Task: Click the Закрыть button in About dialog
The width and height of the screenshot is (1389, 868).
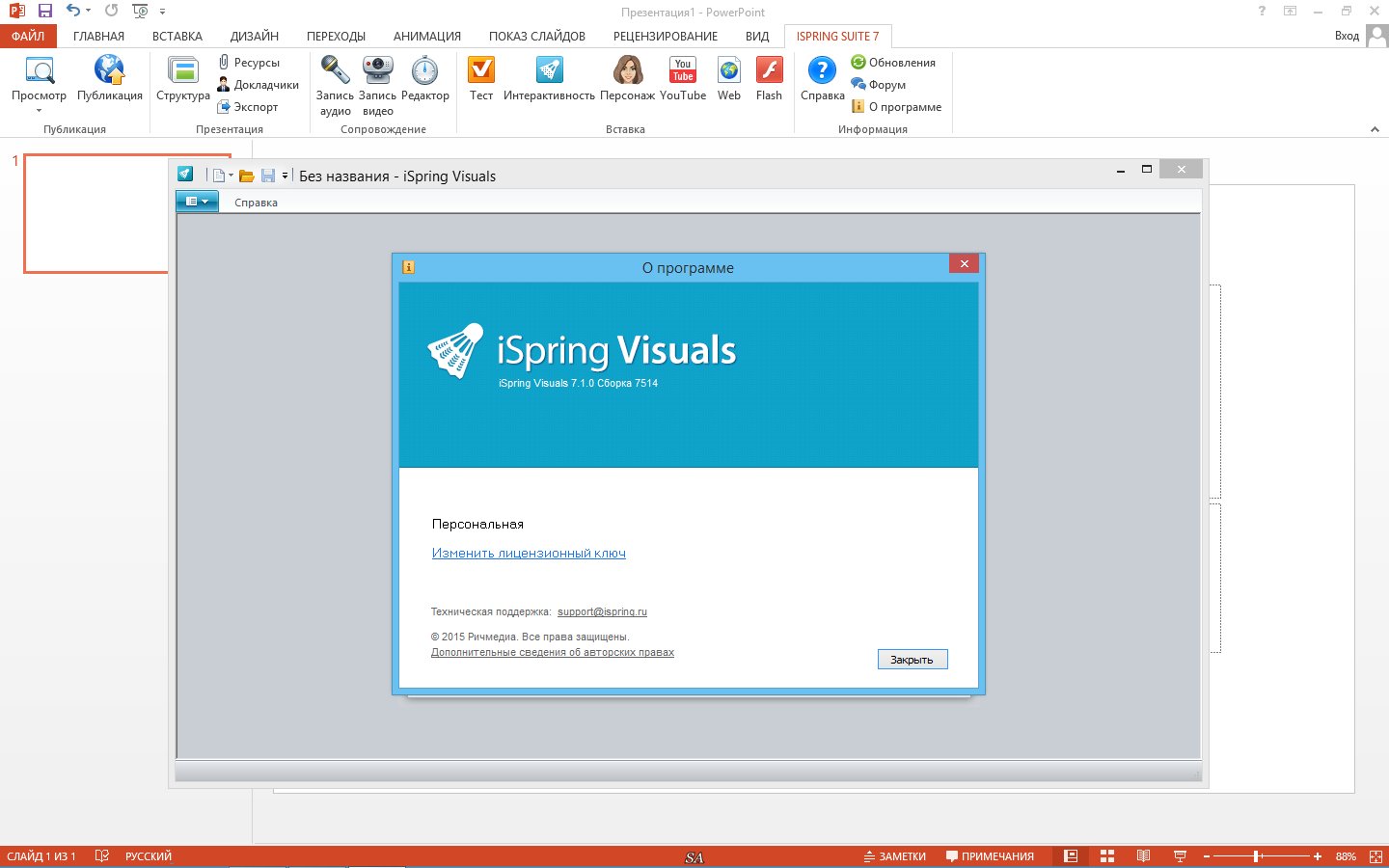Action: 912,660
